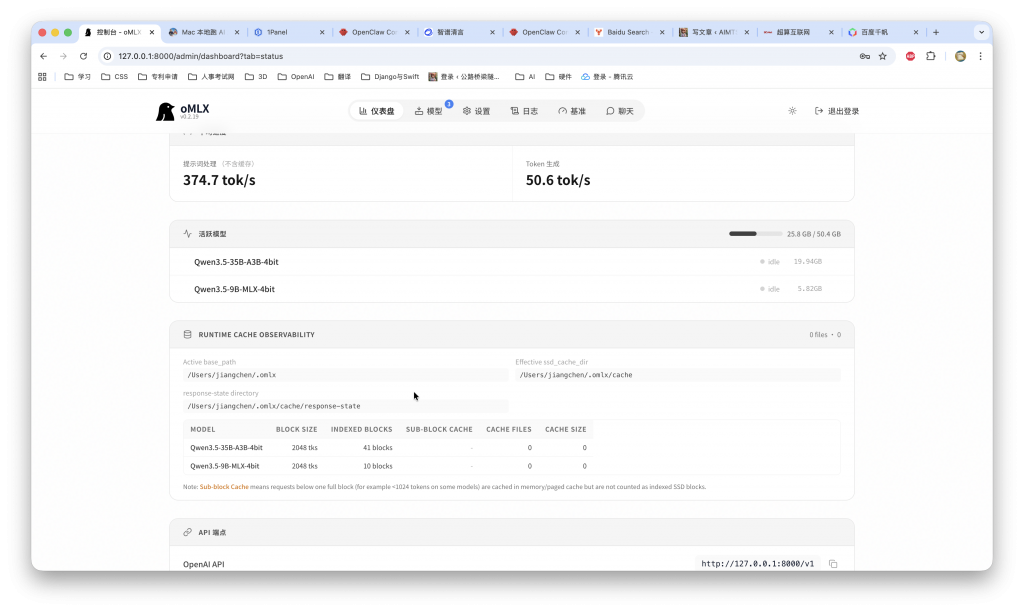
Task: Copy the OpenAI API endpoint URL
Action: [x=833, y=564]
